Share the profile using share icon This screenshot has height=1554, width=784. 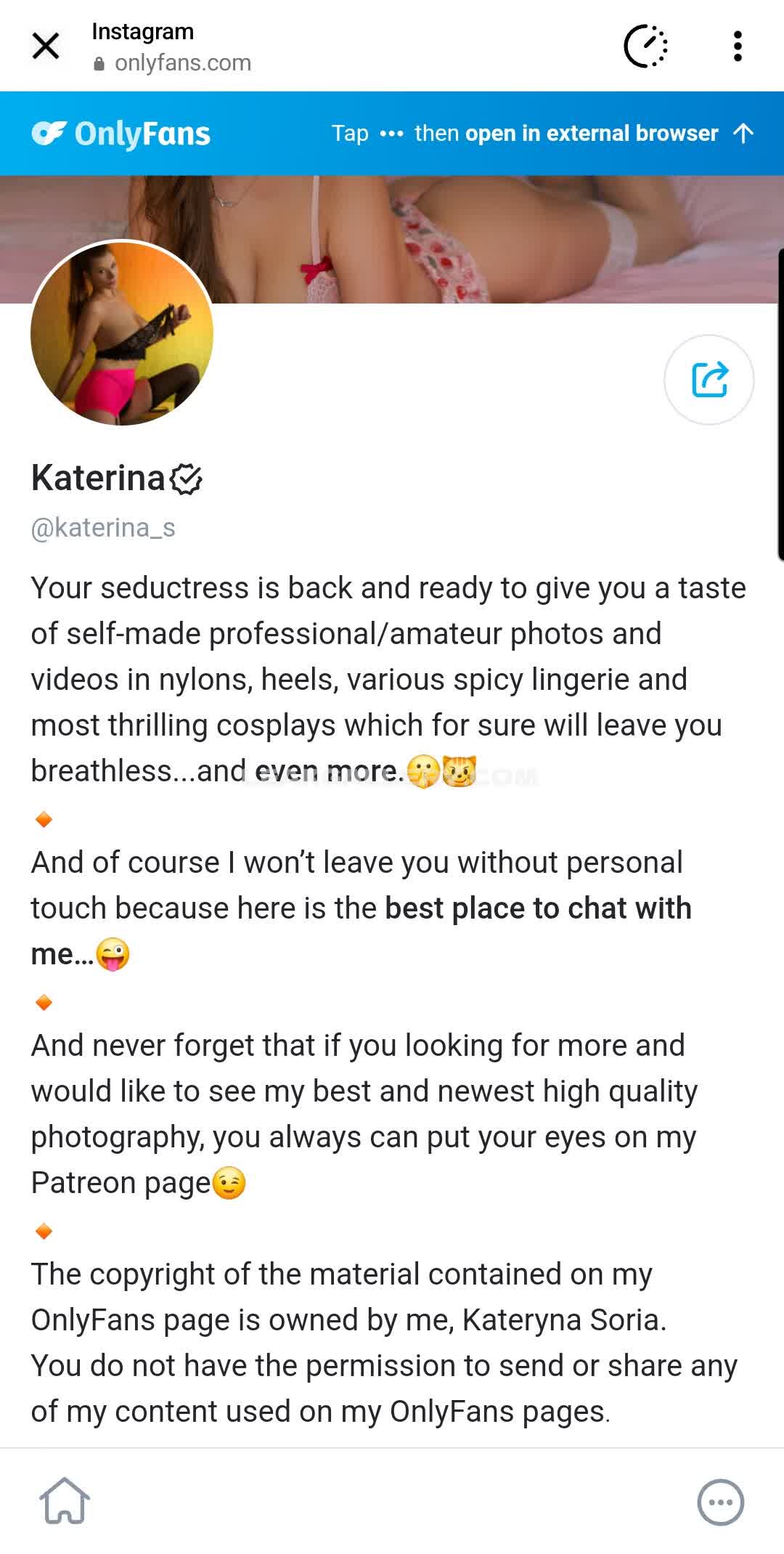coord(709,380)
